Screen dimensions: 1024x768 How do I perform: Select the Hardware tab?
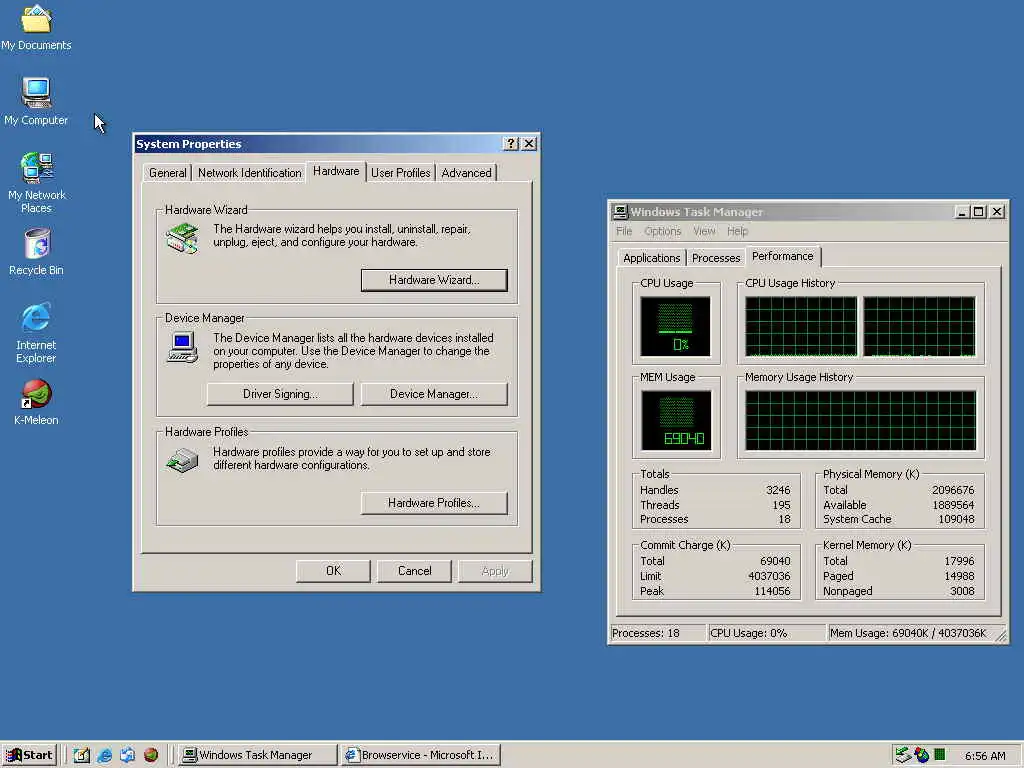(x=336, y=171)
